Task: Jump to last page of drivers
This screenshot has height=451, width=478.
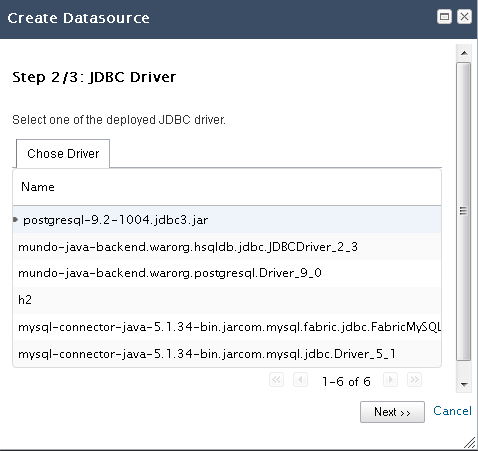Action: tap(414, 380)
